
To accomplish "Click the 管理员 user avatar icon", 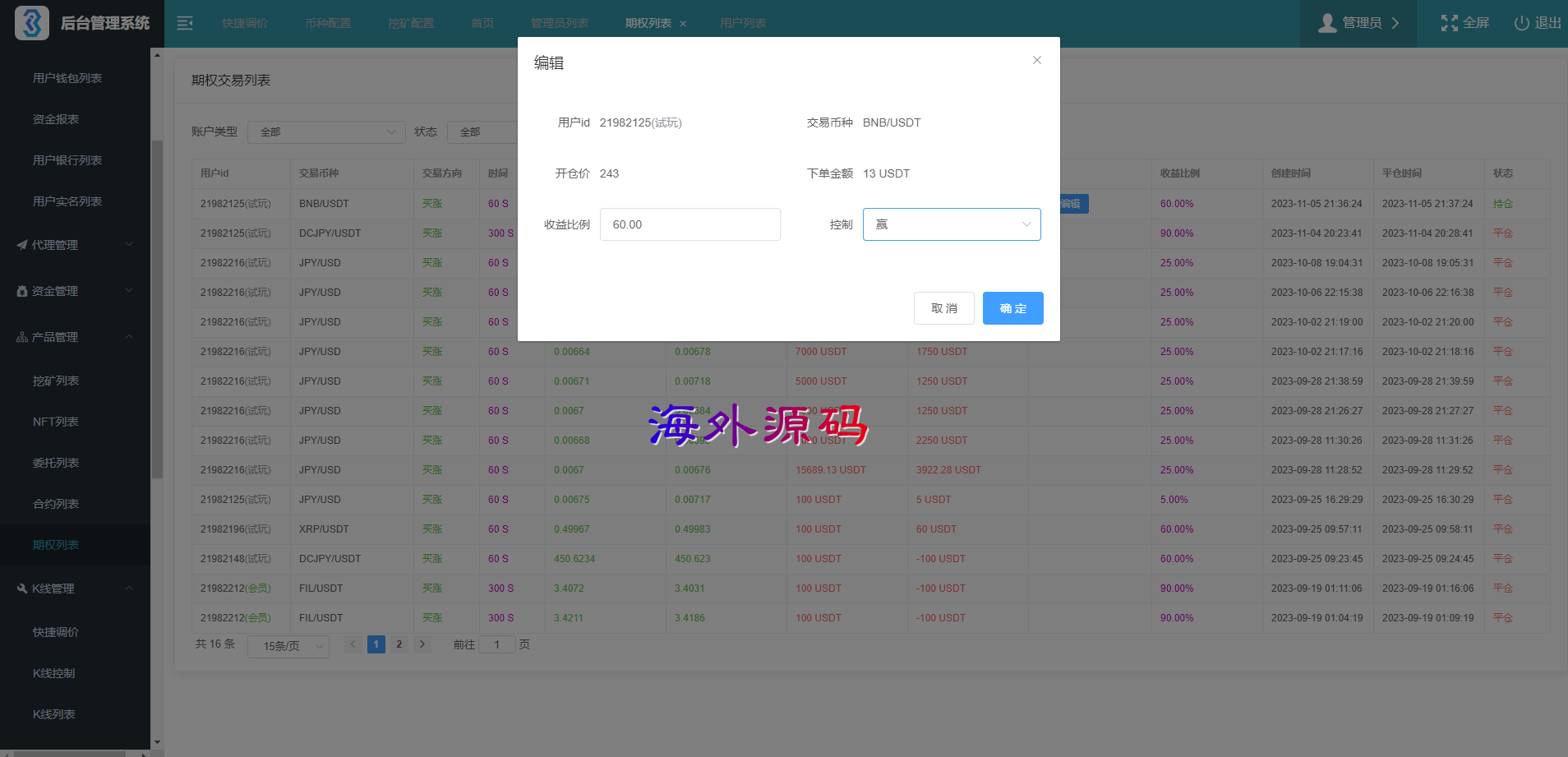I will click(x=1326, y=23).
